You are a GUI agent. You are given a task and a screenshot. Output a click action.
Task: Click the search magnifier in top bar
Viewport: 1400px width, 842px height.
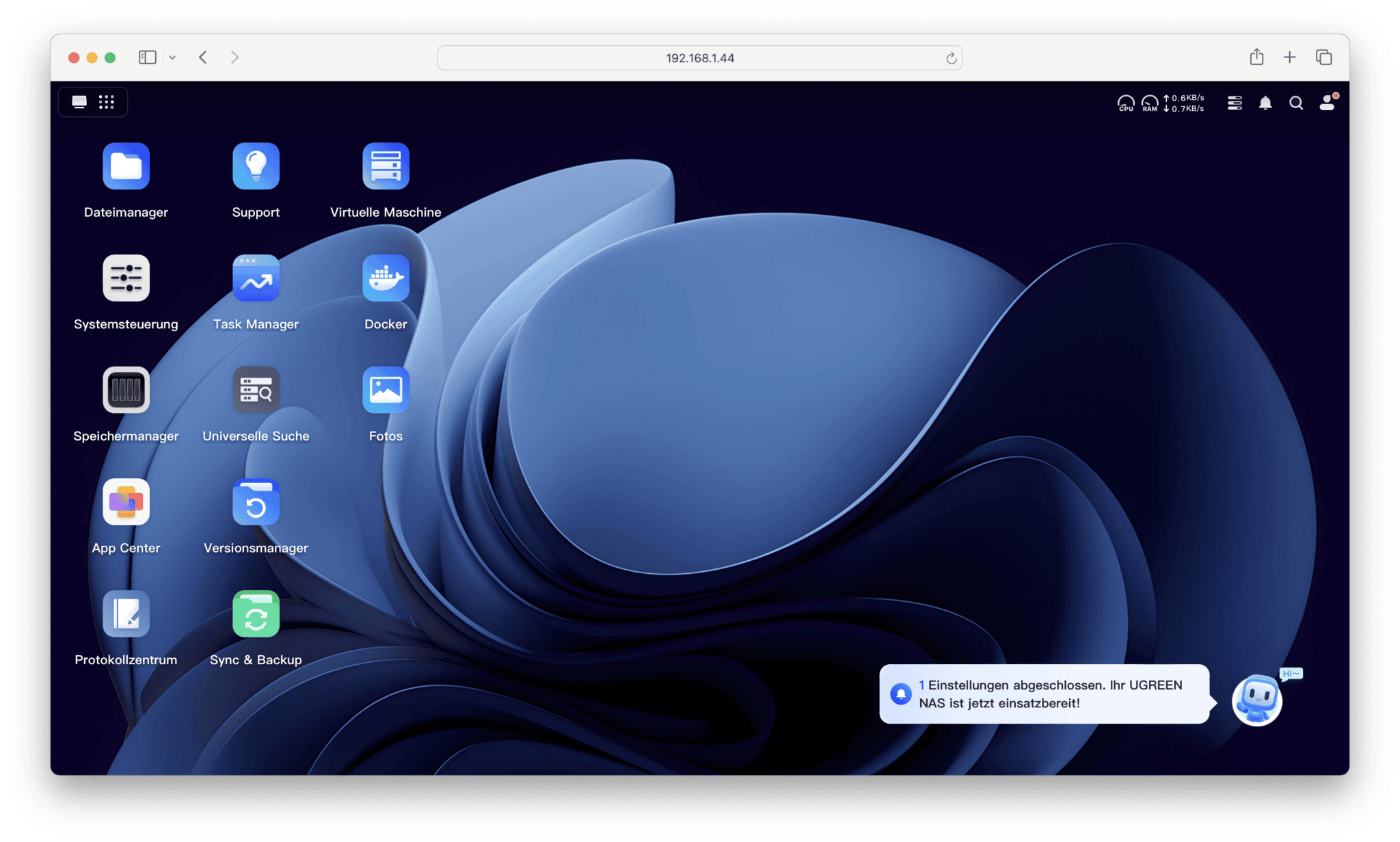point(1296,103)
